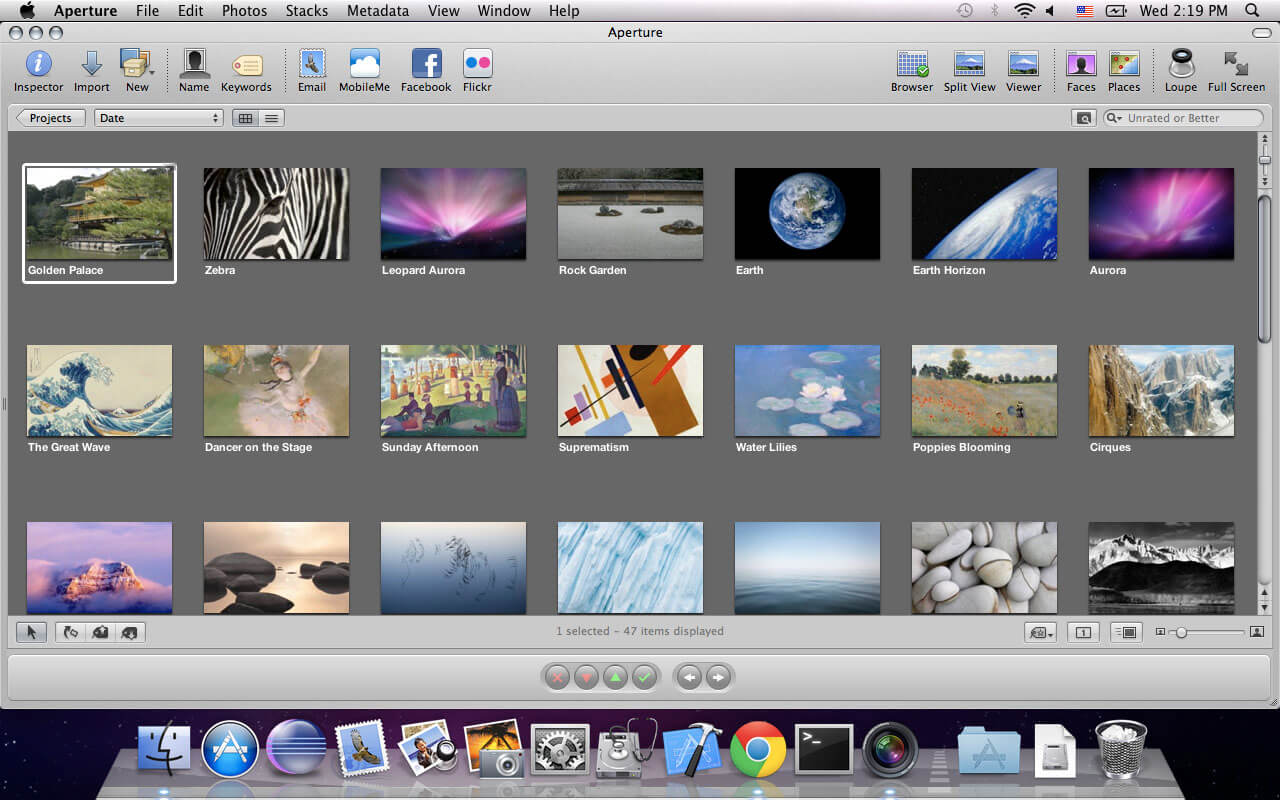The width and height of the screenshot is (1280, 800).
Task: Open the Wi-Fi status menu
Action: [x=1024, y=11]
